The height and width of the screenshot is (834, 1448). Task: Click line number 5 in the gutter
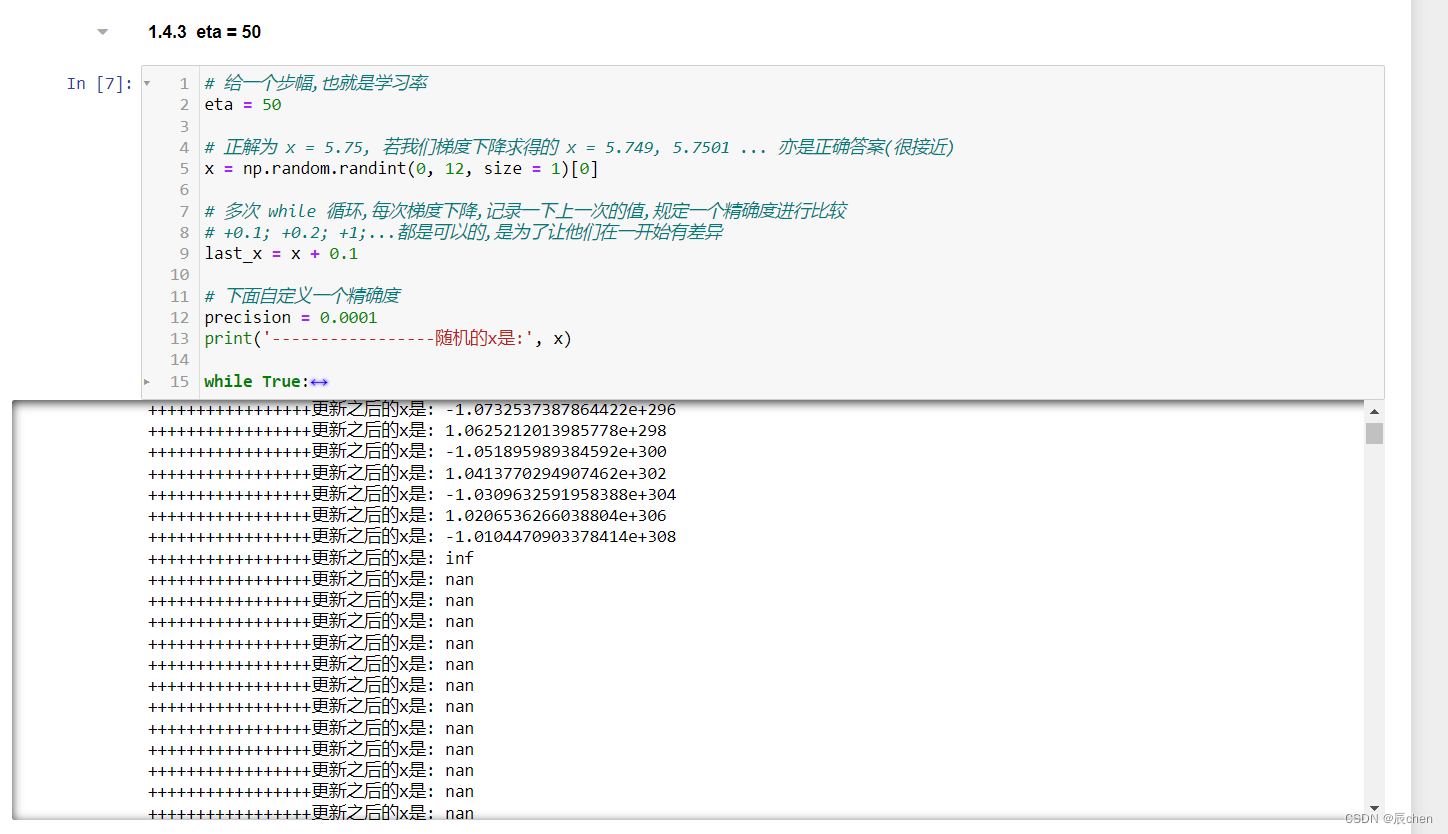click(184, 168)
